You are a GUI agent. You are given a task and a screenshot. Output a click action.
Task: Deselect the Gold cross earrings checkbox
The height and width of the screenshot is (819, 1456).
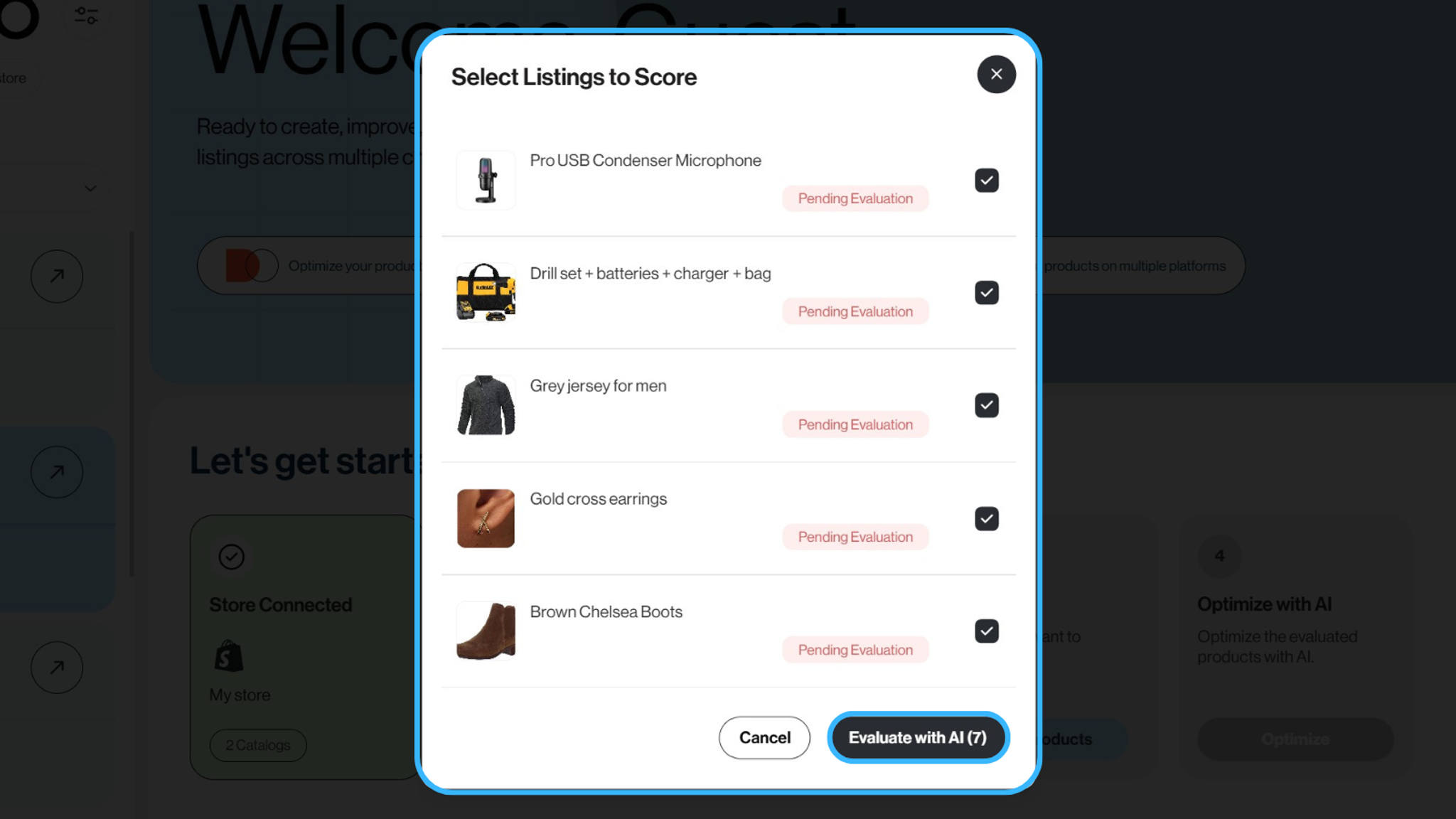986,518
